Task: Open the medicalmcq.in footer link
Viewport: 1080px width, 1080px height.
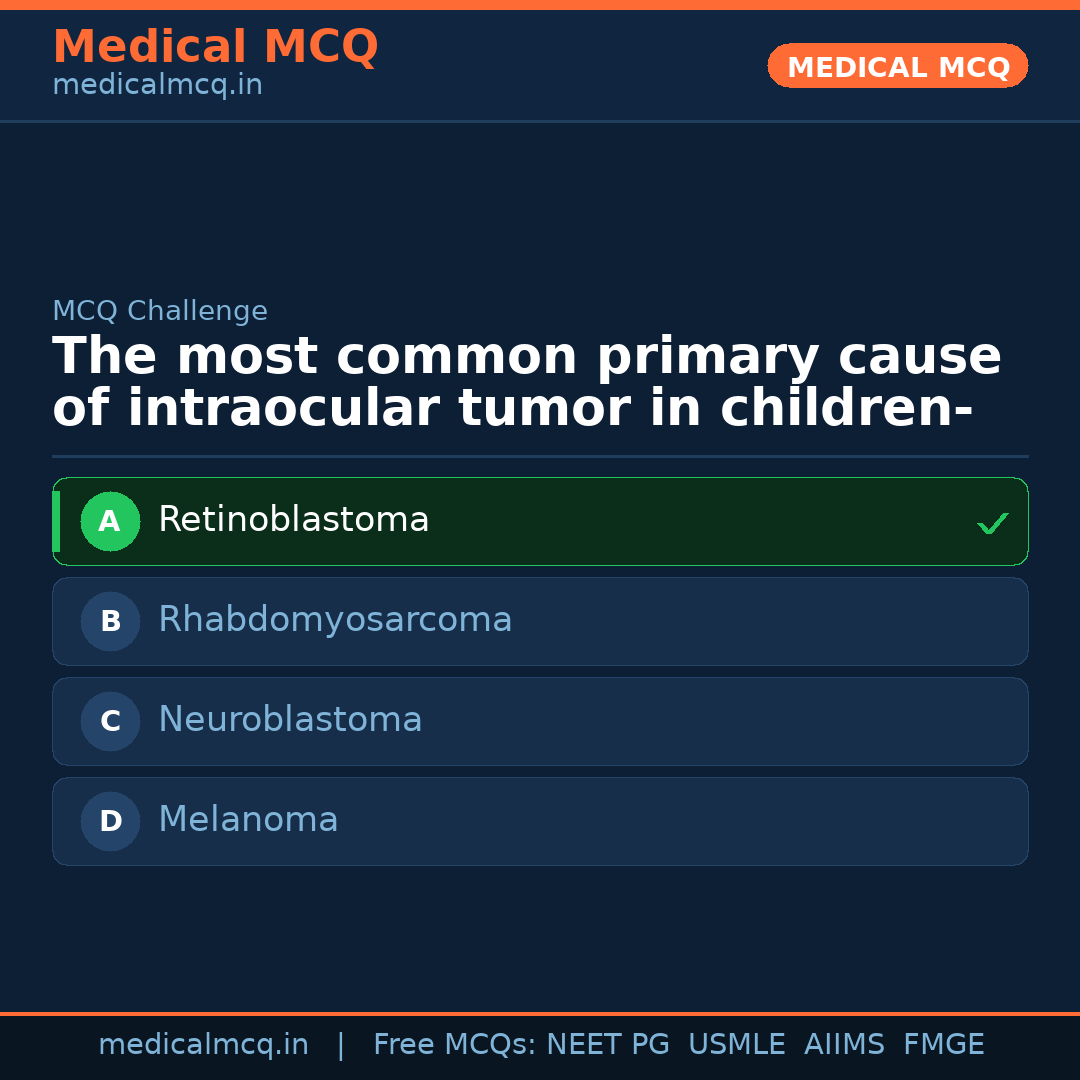Action: click(x=203, y=1045)
